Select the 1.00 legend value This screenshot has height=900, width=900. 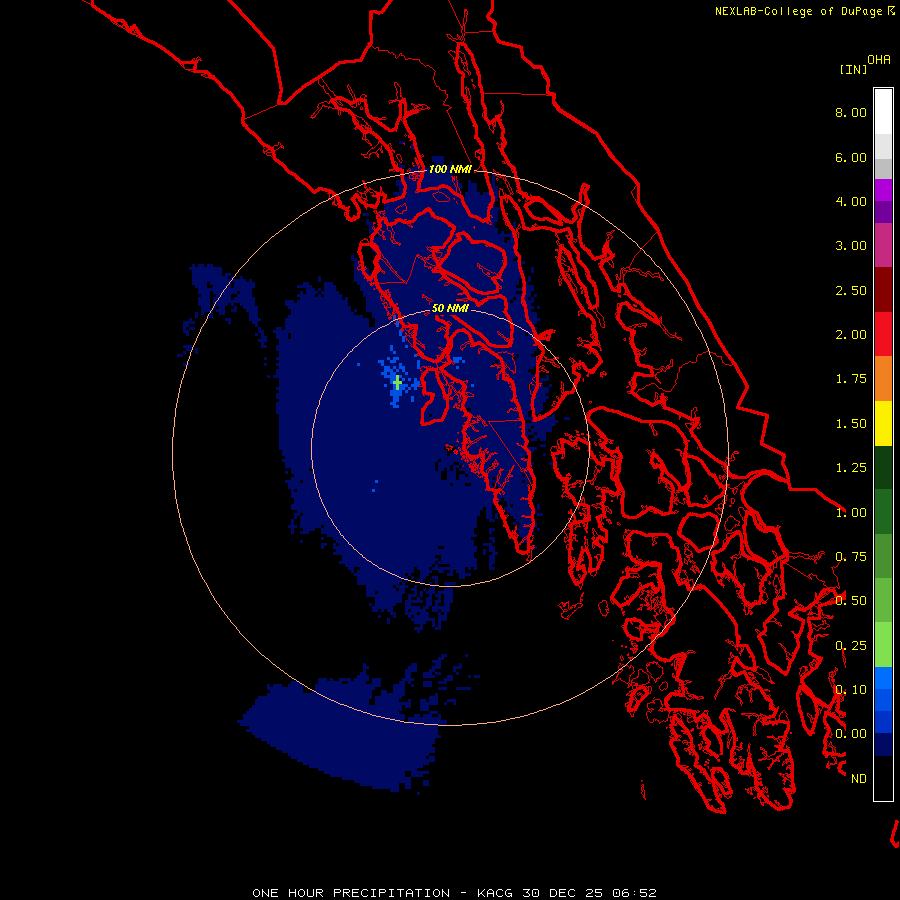click(851, 513)
